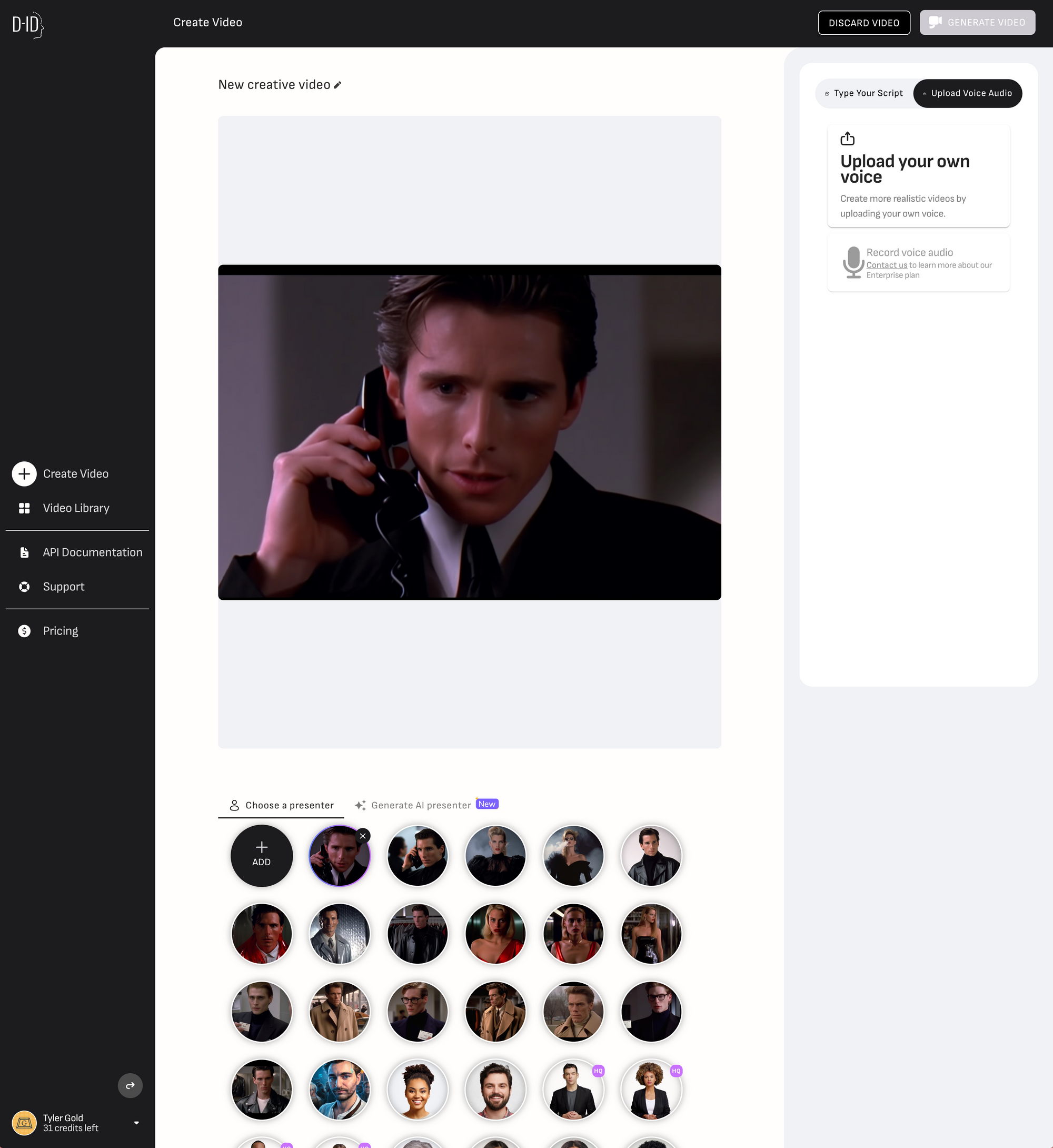Click the ADD presenter circle
This screenshot has height=1148, width=1053.
pos(262,855)
